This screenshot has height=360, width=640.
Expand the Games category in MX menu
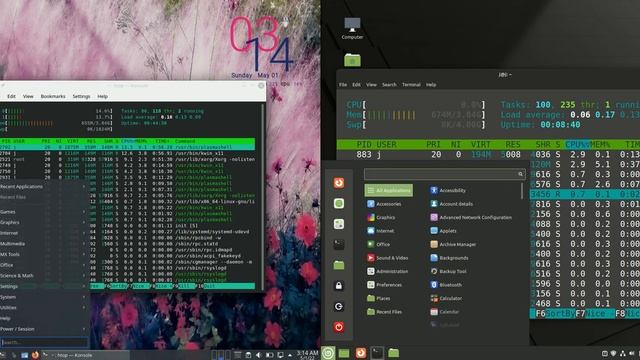[44, 212]
